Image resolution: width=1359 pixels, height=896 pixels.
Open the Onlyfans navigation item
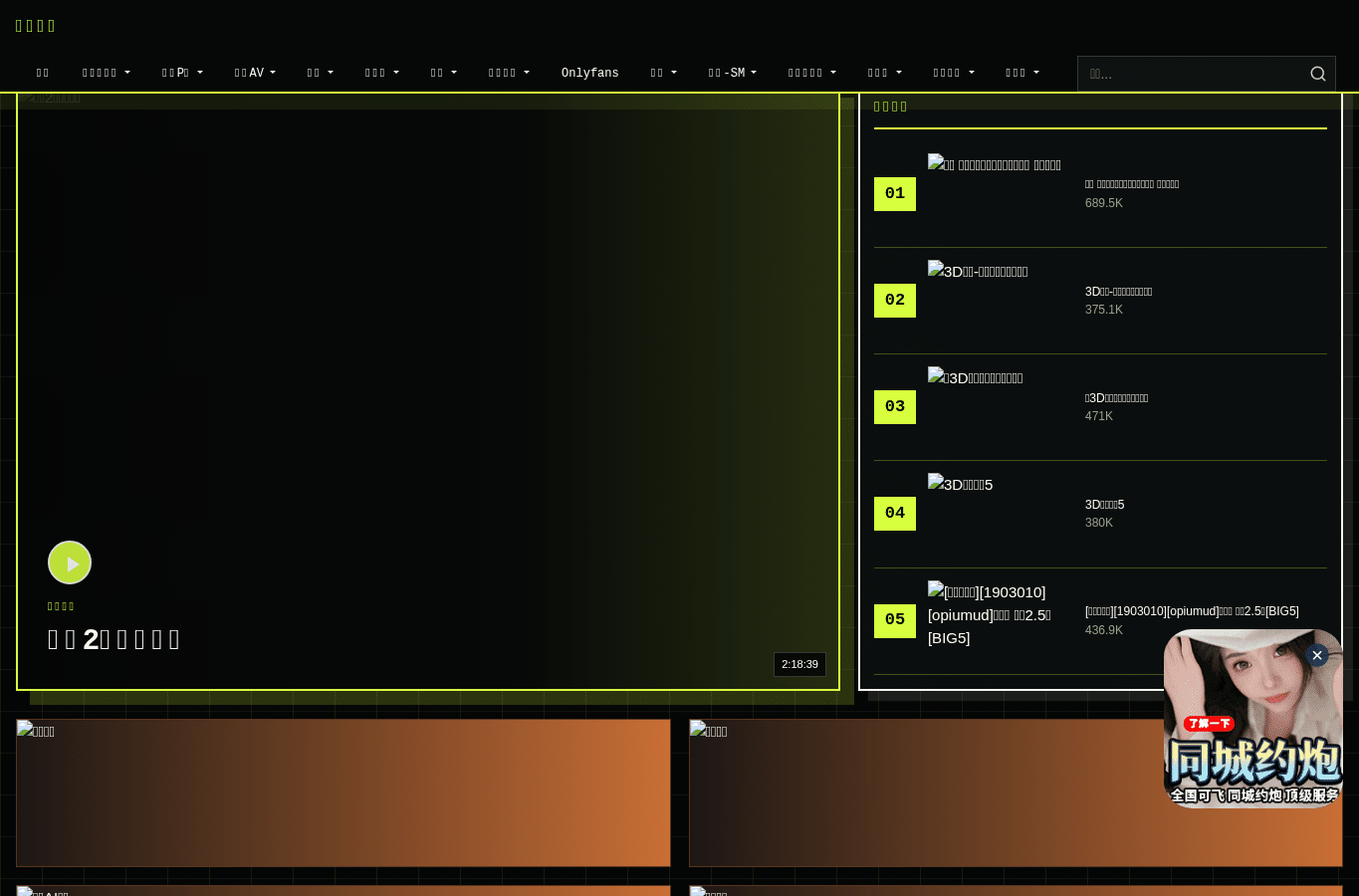(589, 73)
